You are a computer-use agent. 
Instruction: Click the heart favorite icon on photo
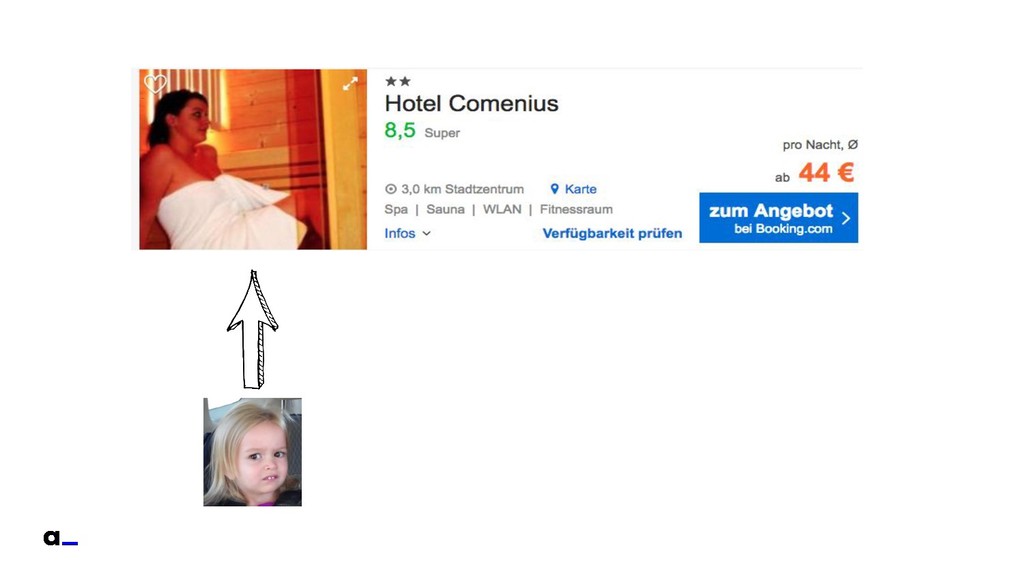pyautogui.click(x=155, y=84)
